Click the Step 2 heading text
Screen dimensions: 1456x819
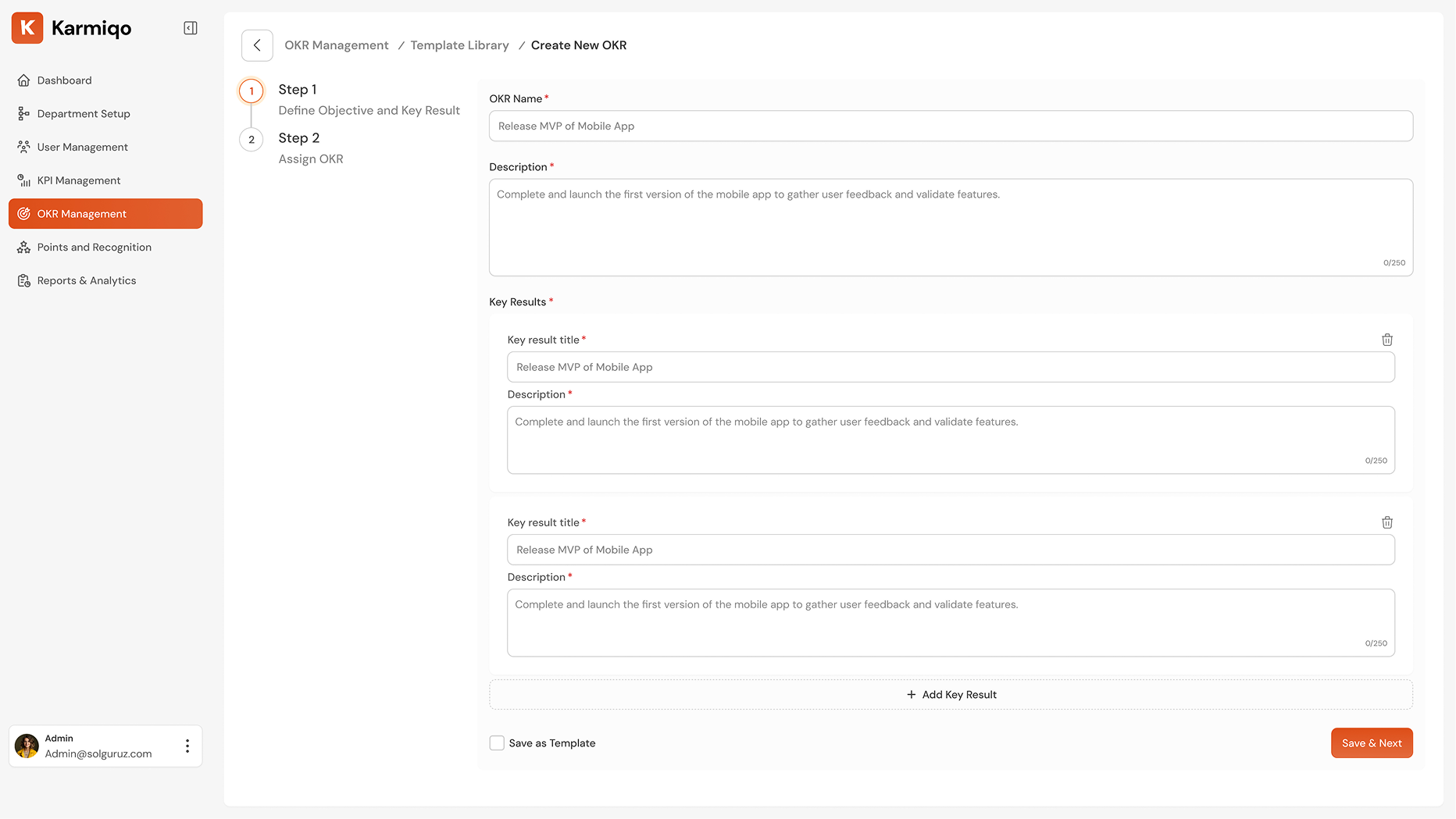pos(299,138)
